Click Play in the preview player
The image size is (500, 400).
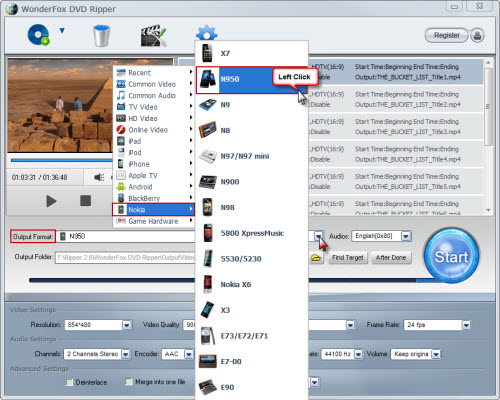51,201
